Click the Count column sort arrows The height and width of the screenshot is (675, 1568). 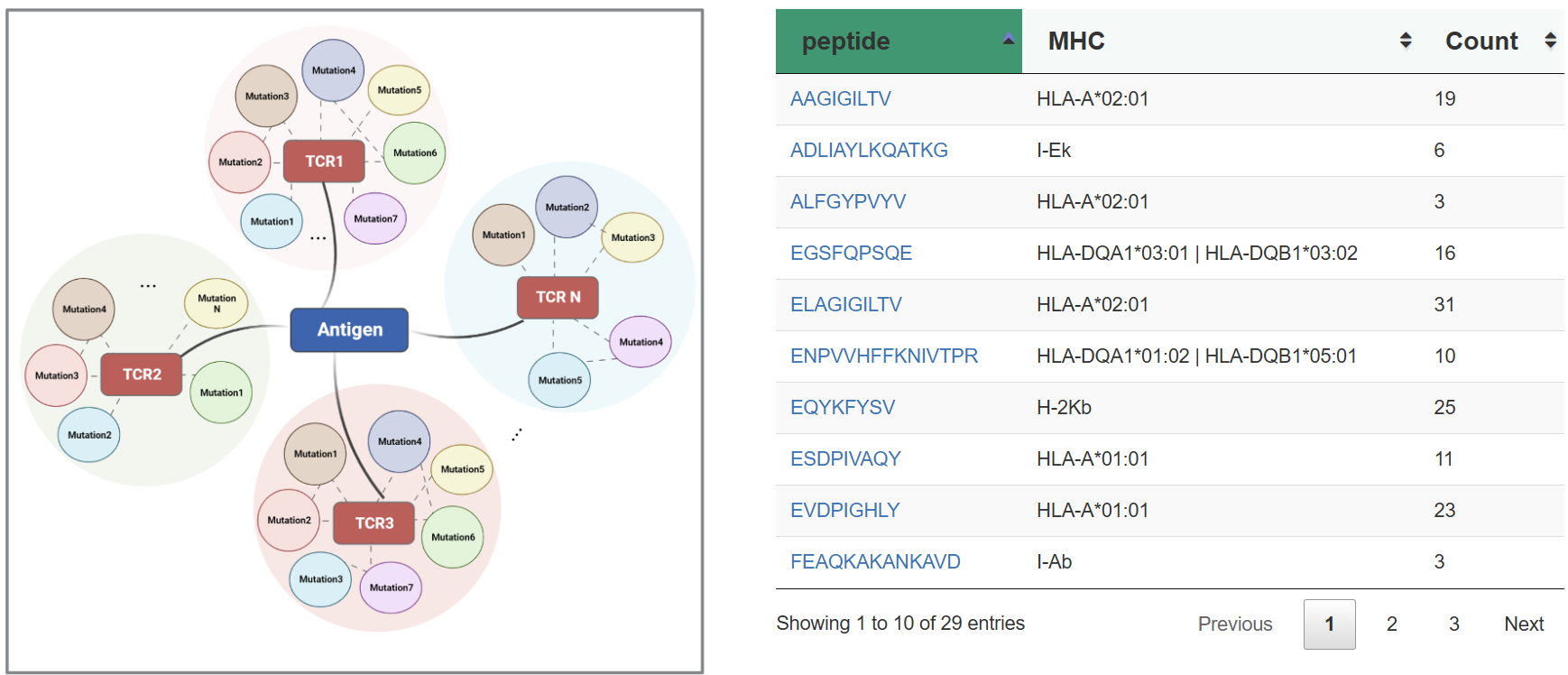[x=1550, y=41]
